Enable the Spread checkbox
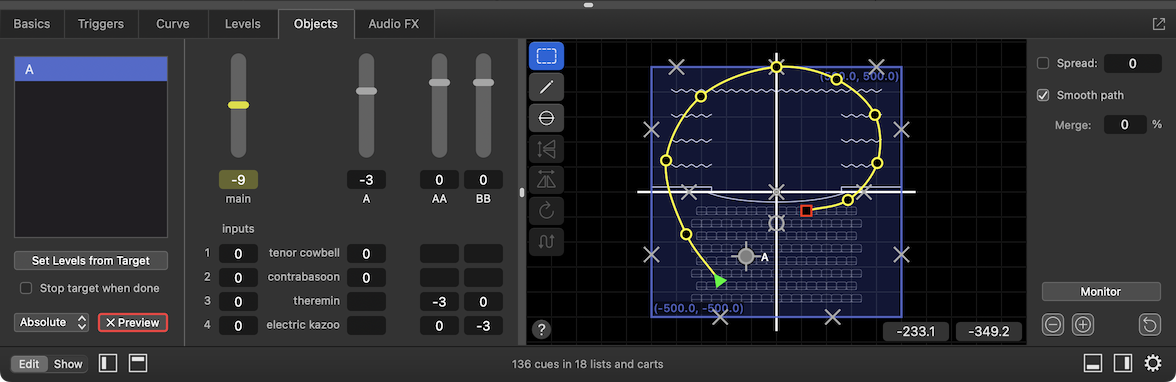This screenshot has height=382, width=1176. pyautogui.click(x=1042, y=64)
